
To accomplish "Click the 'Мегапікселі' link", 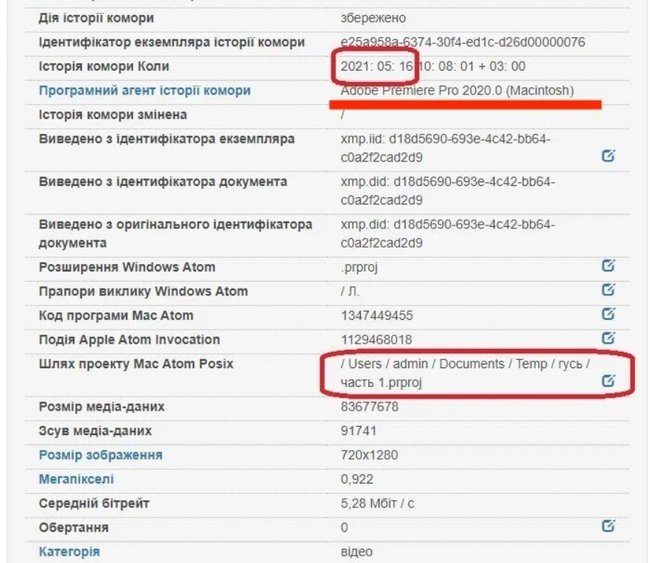I will point(76,479).
